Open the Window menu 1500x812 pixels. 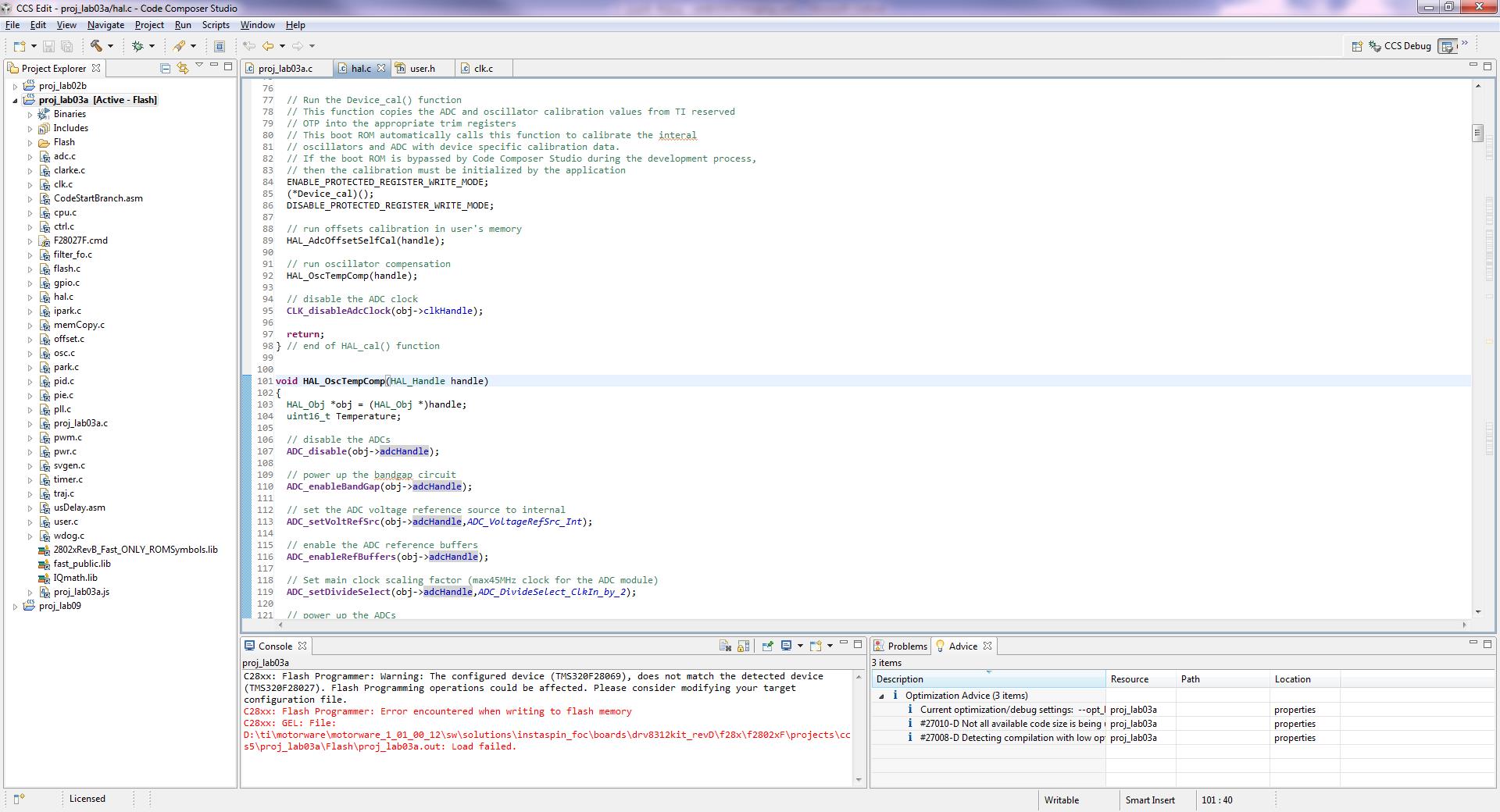(x=257, y=25)
